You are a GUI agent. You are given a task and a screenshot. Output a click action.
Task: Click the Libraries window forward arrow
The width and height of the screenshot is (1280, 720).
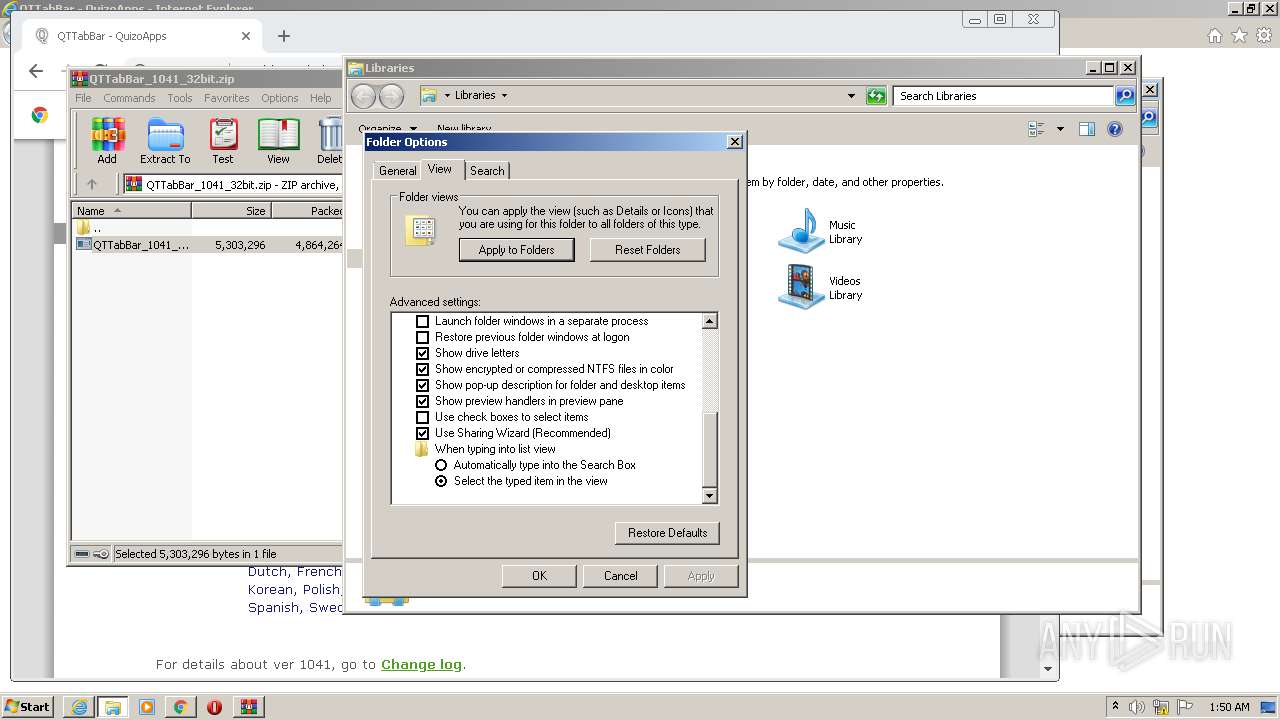point(391,96)
